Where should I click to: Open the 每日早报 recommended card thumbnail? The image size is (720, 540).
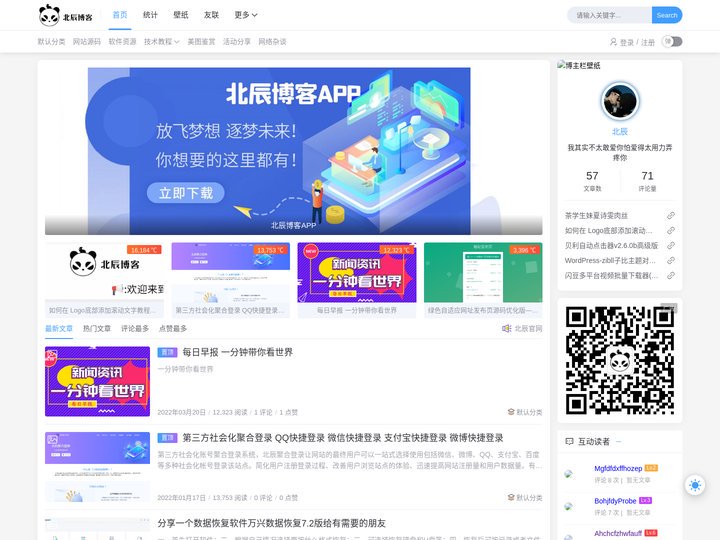click(357, 273)
